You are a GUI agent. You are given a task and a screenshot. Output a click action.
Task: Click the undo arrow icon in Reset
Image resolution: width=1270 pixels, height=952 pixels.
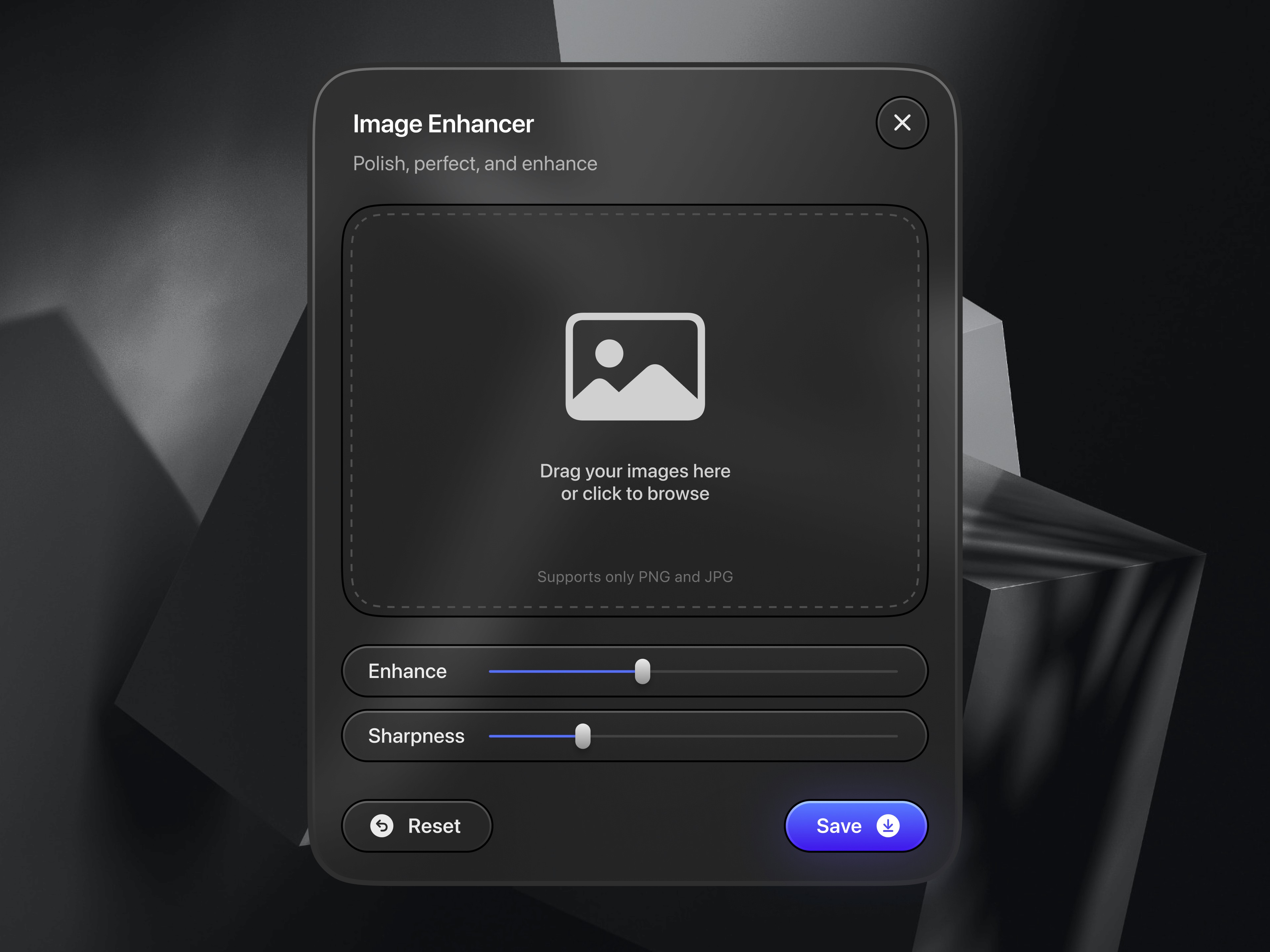coord(382,826)
